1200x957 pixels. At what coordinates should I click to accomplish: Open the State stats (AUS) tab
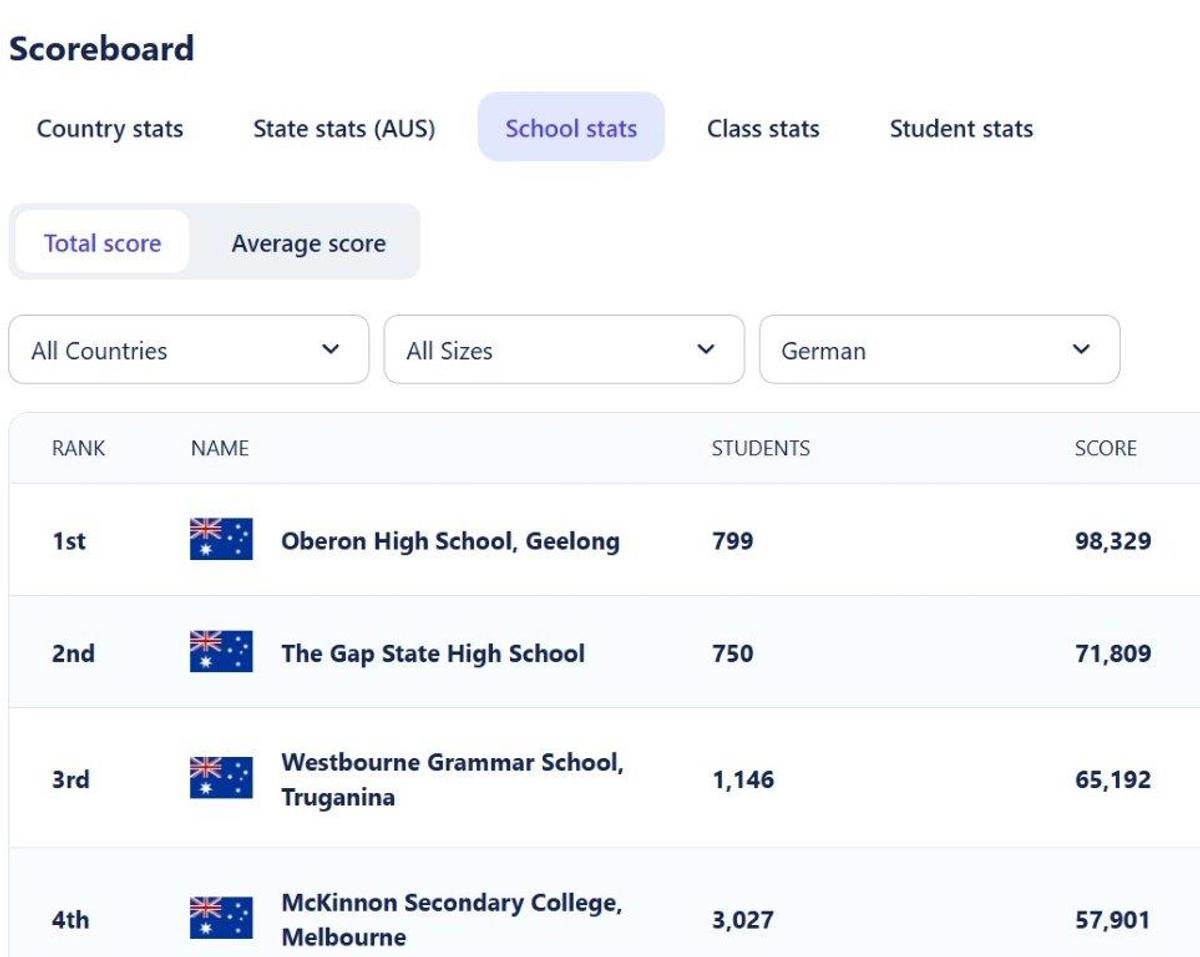344,128
